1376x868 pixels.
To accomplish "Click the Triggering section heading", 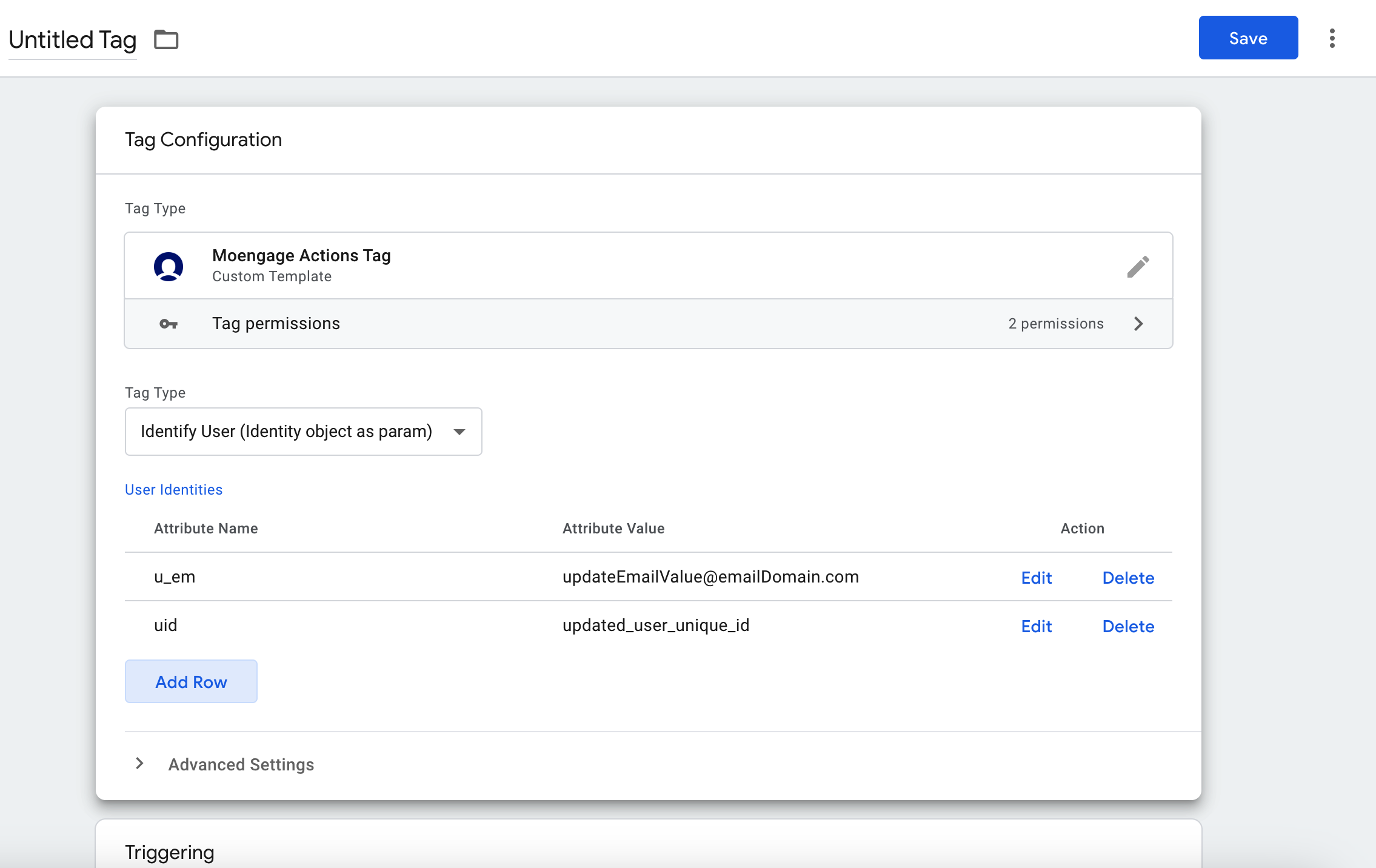I will [170, 852].
